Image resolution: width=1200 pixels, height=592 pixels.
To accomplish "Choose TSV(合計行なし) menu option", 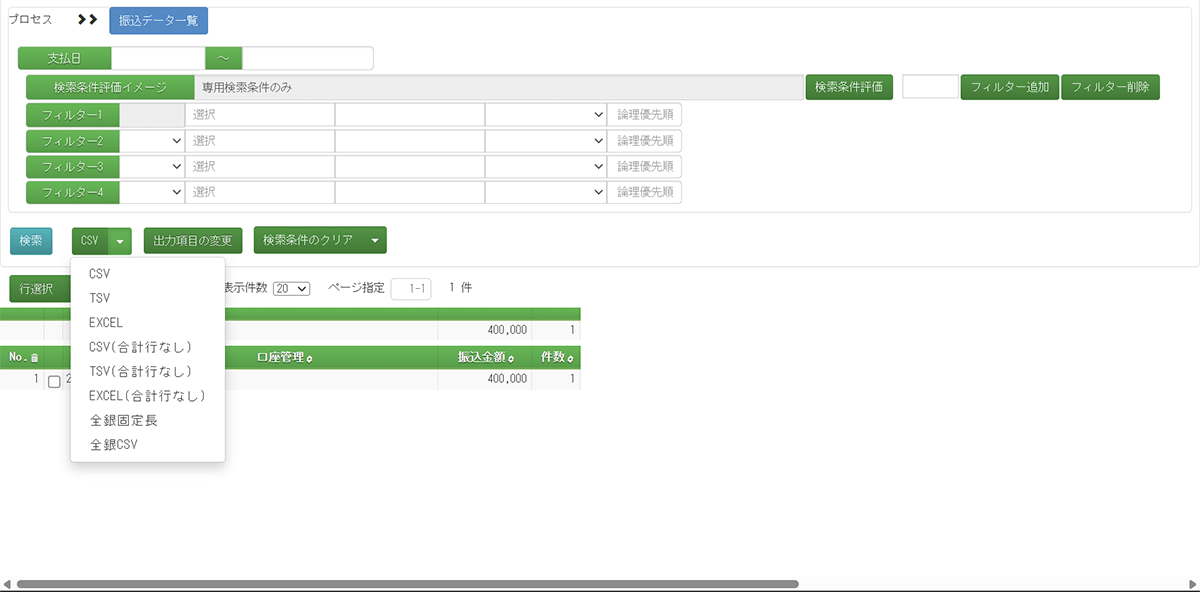I will (x=148, y=371).
